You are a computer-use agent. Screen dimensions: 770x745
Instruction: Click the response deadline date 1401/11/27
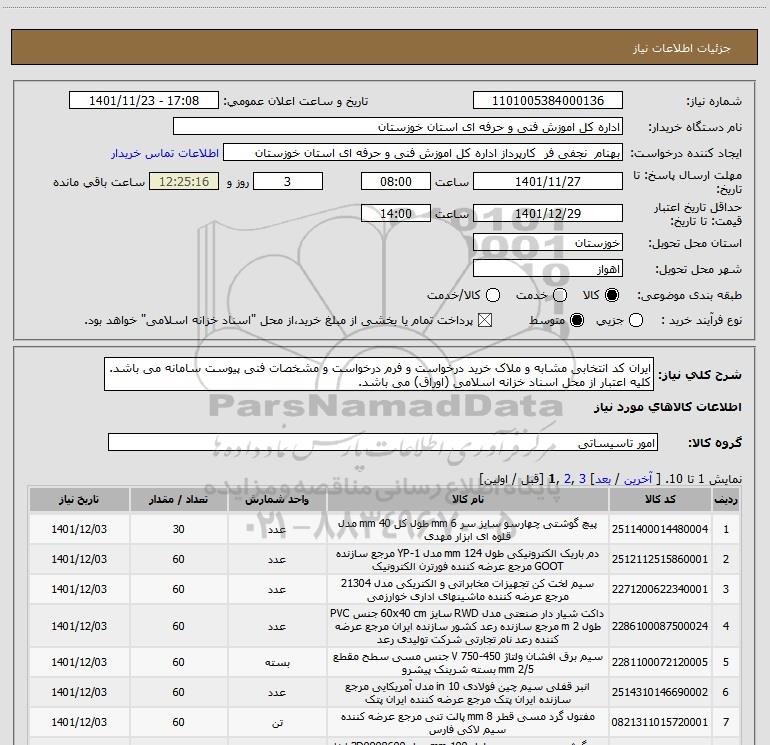click(x=548, y=181)
